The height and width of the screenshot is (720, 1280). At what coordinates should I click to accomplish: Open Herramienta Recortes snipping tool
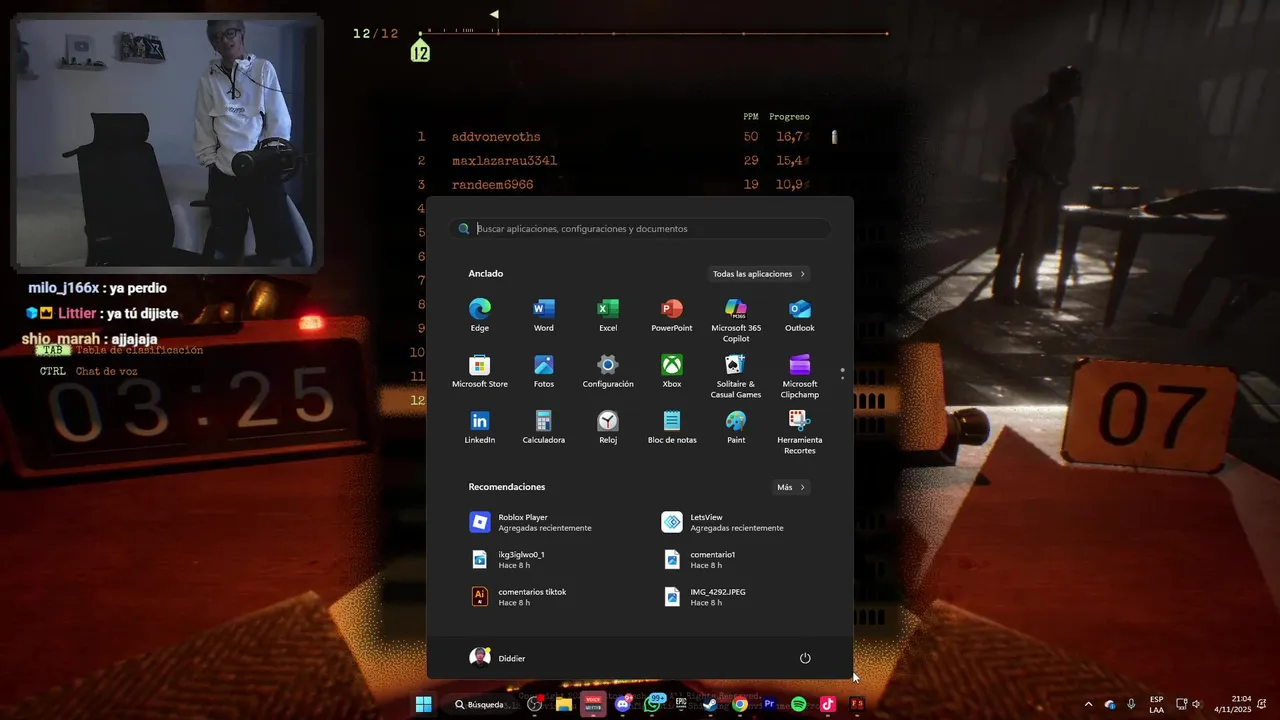coord(800,432)
